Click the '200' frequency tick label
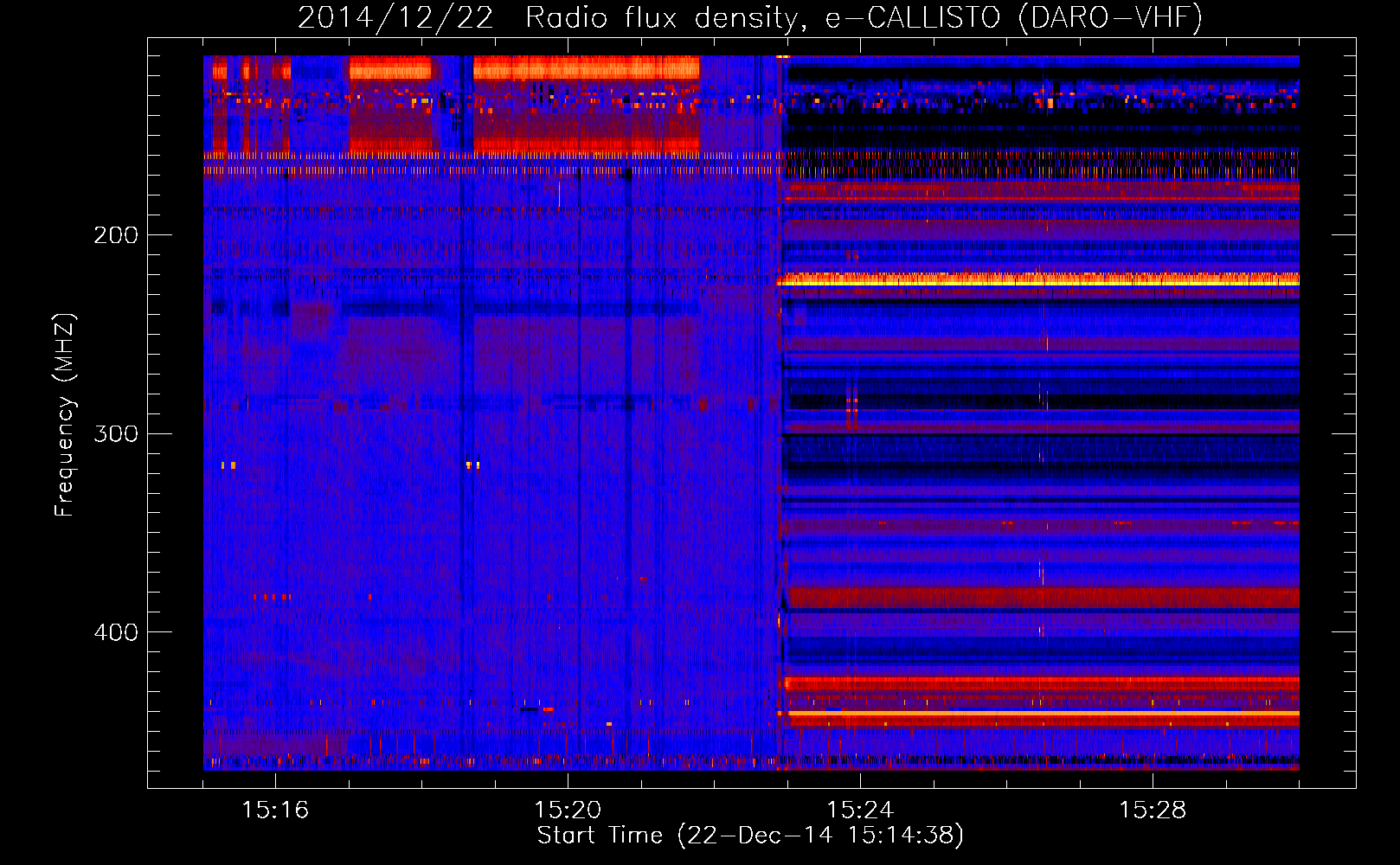1400x865 pixels. [x=116, y=235]
